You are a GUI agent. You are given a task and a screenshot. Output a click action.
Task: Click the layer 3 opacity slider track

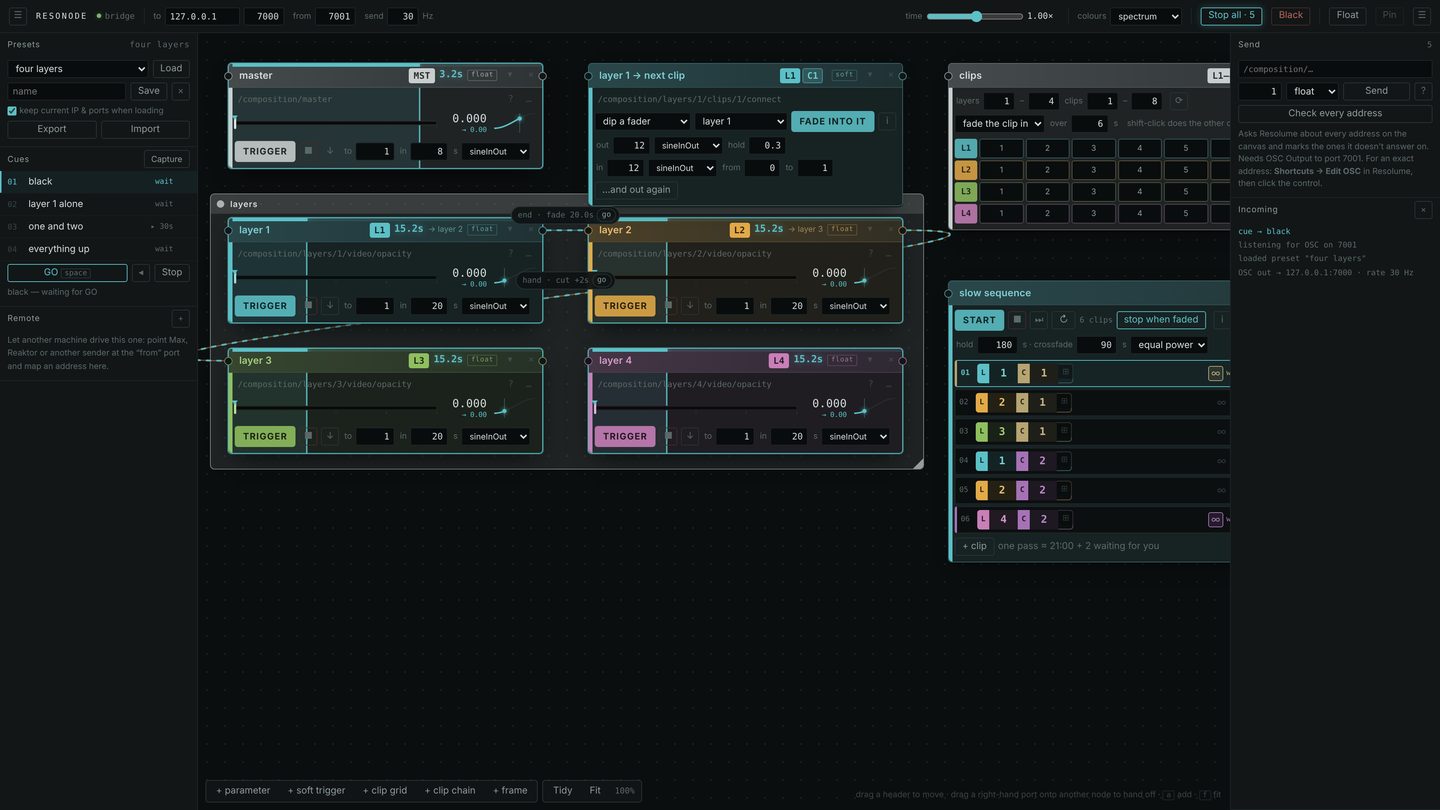point(335,408)
